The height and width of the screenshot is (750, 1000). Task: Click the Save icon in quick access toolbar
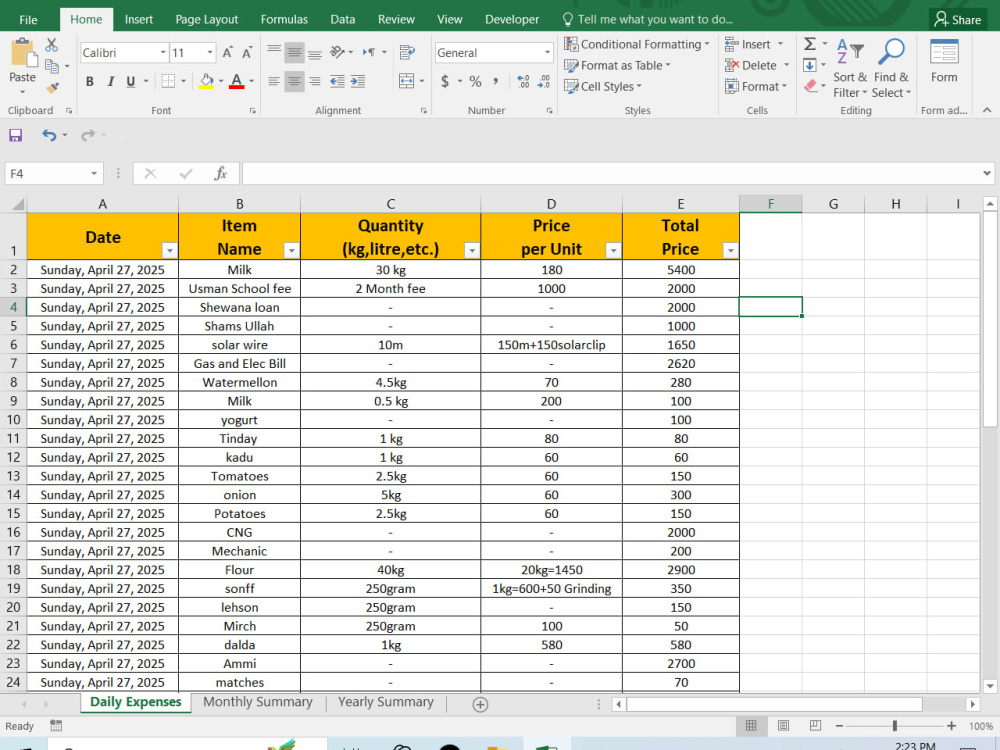click(15, 135)
